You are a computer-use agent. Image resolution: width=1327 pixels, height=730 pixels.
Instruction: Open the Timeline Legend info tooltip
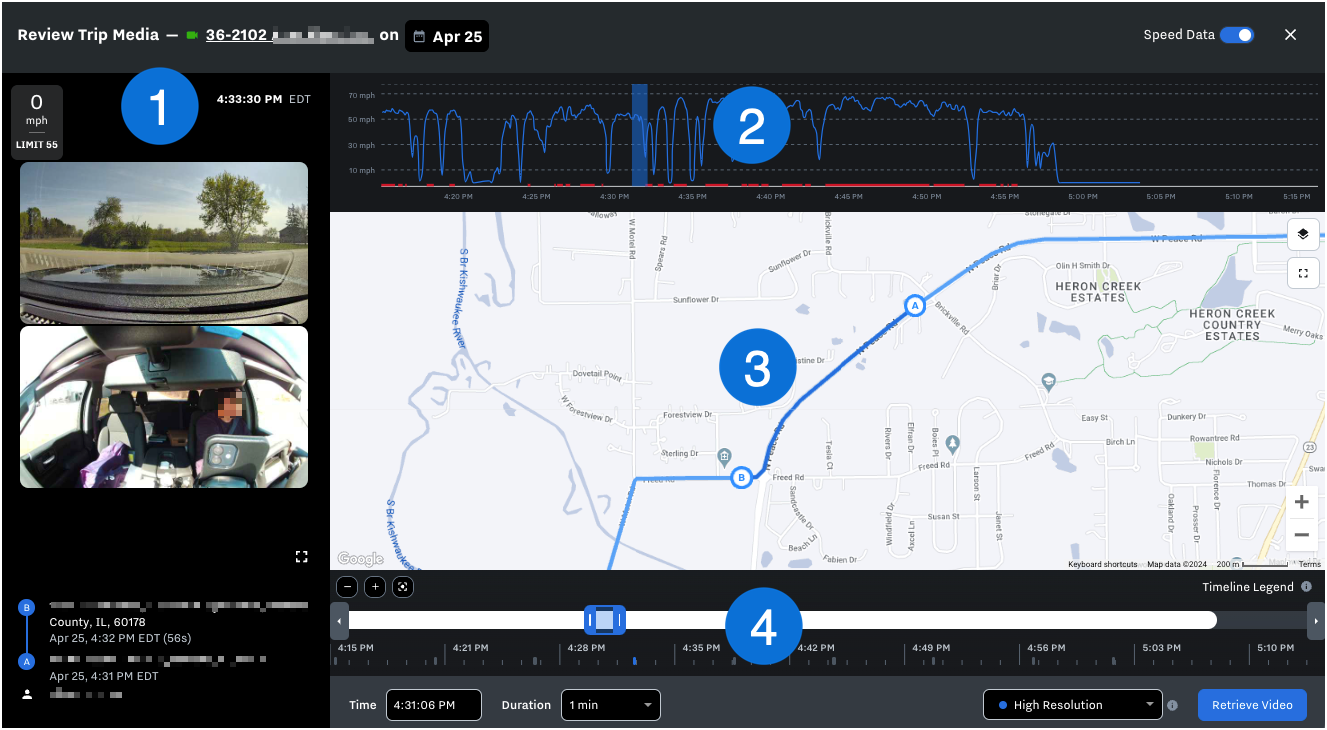click(x=1306, y=586)
